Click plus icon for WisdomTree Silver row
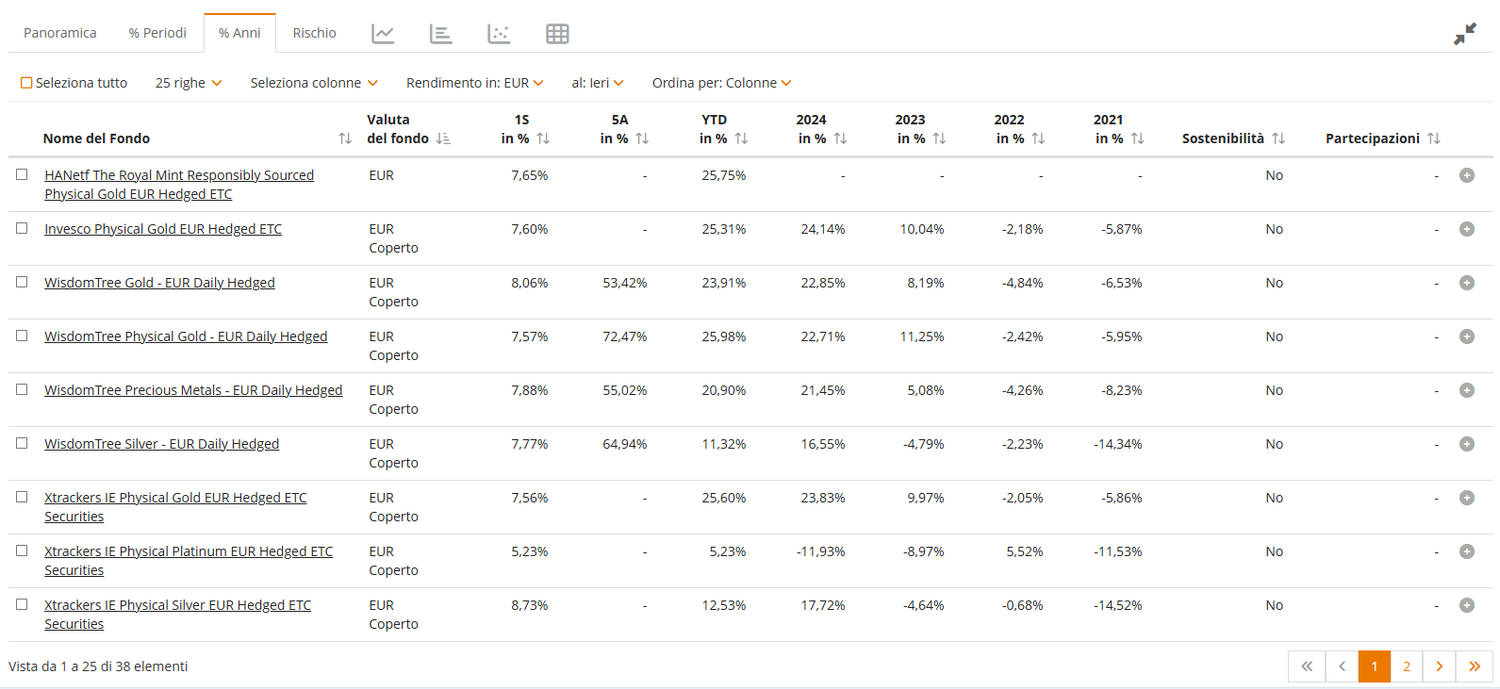 point(1467,444)
